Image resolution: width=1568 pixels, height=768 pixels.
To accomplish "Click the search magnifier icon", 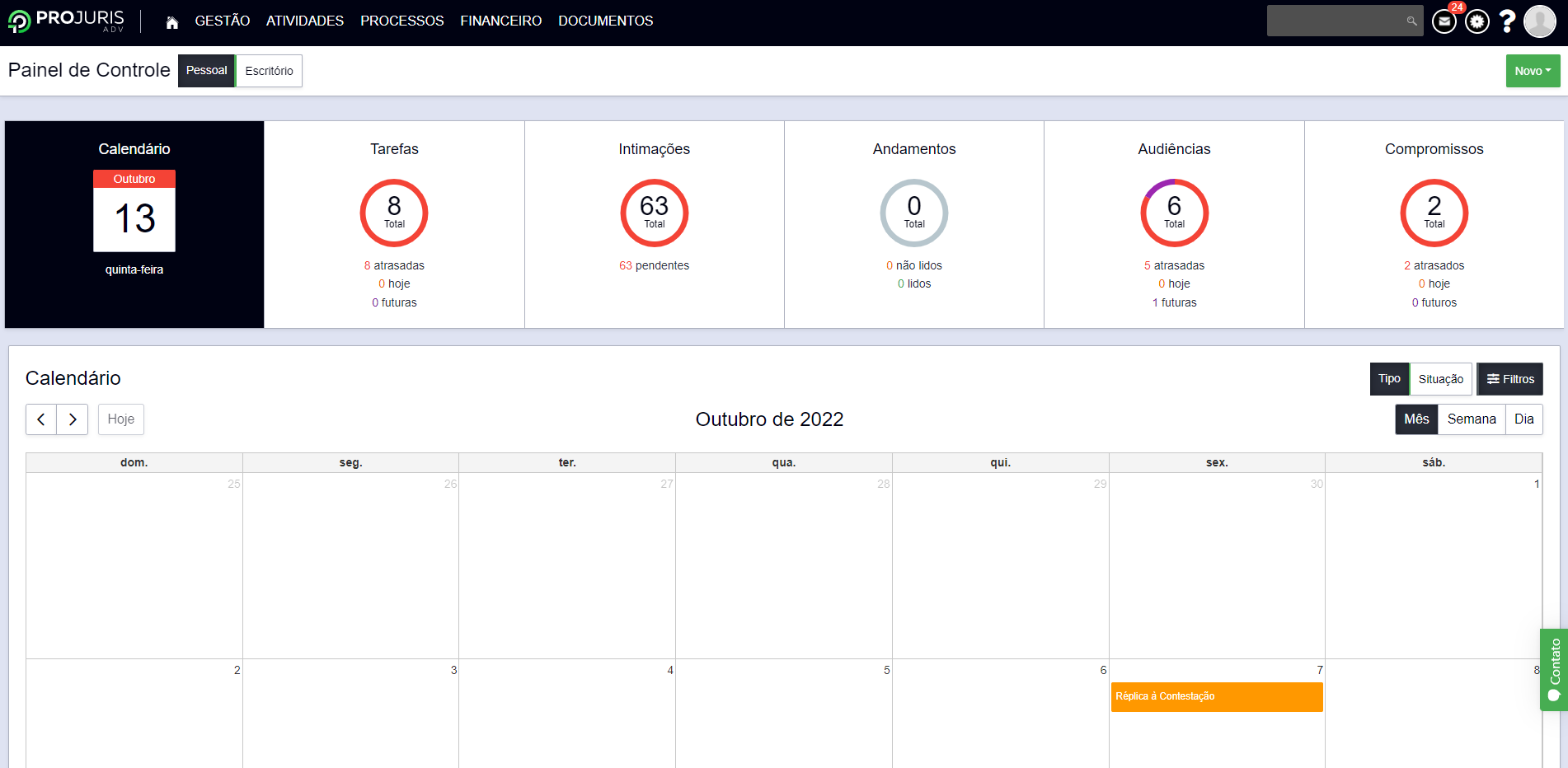I will 1411,21.
